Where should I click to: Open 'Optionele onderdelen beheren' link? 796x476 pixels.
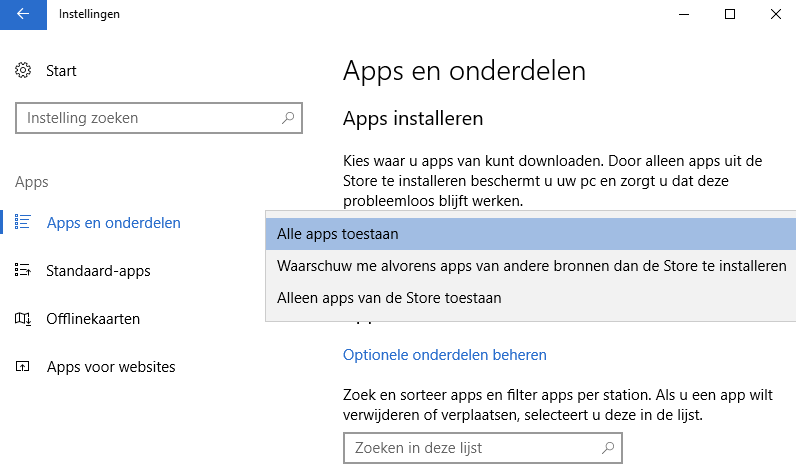(445, 355)
